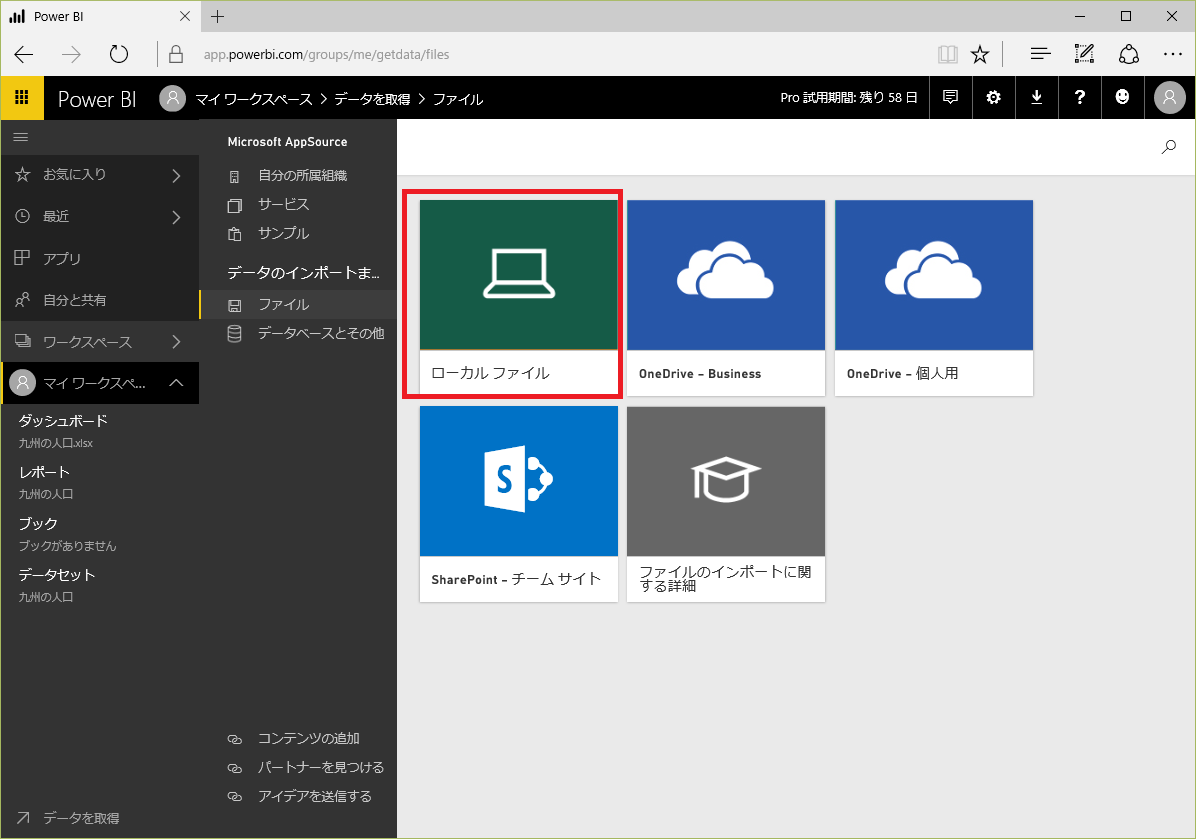
Task: Open the app launcher waffle icon
Action: click(22, 98)
